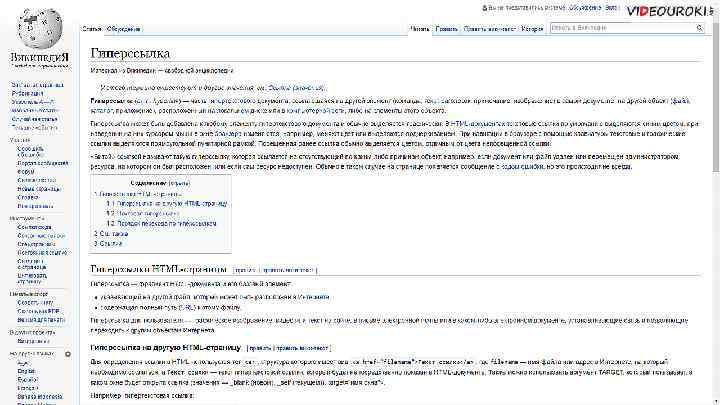Click Пожертвовать in the sidebar

35,206
